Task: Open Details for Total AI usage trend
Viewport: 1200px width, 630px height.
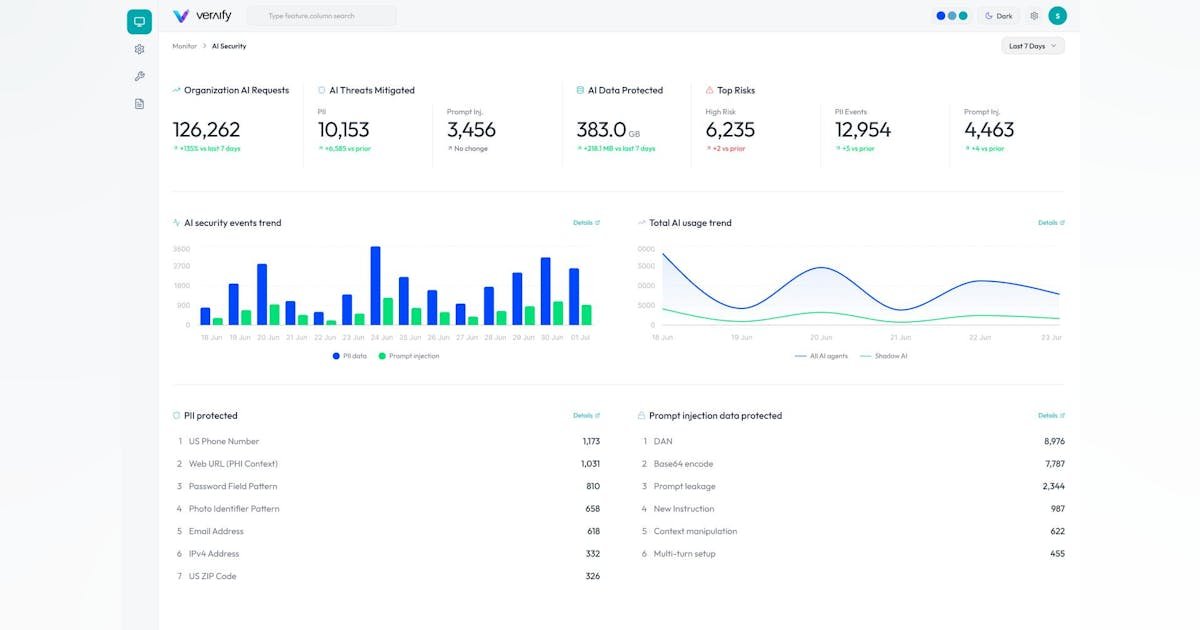Action: click(x=1051, y=223)
